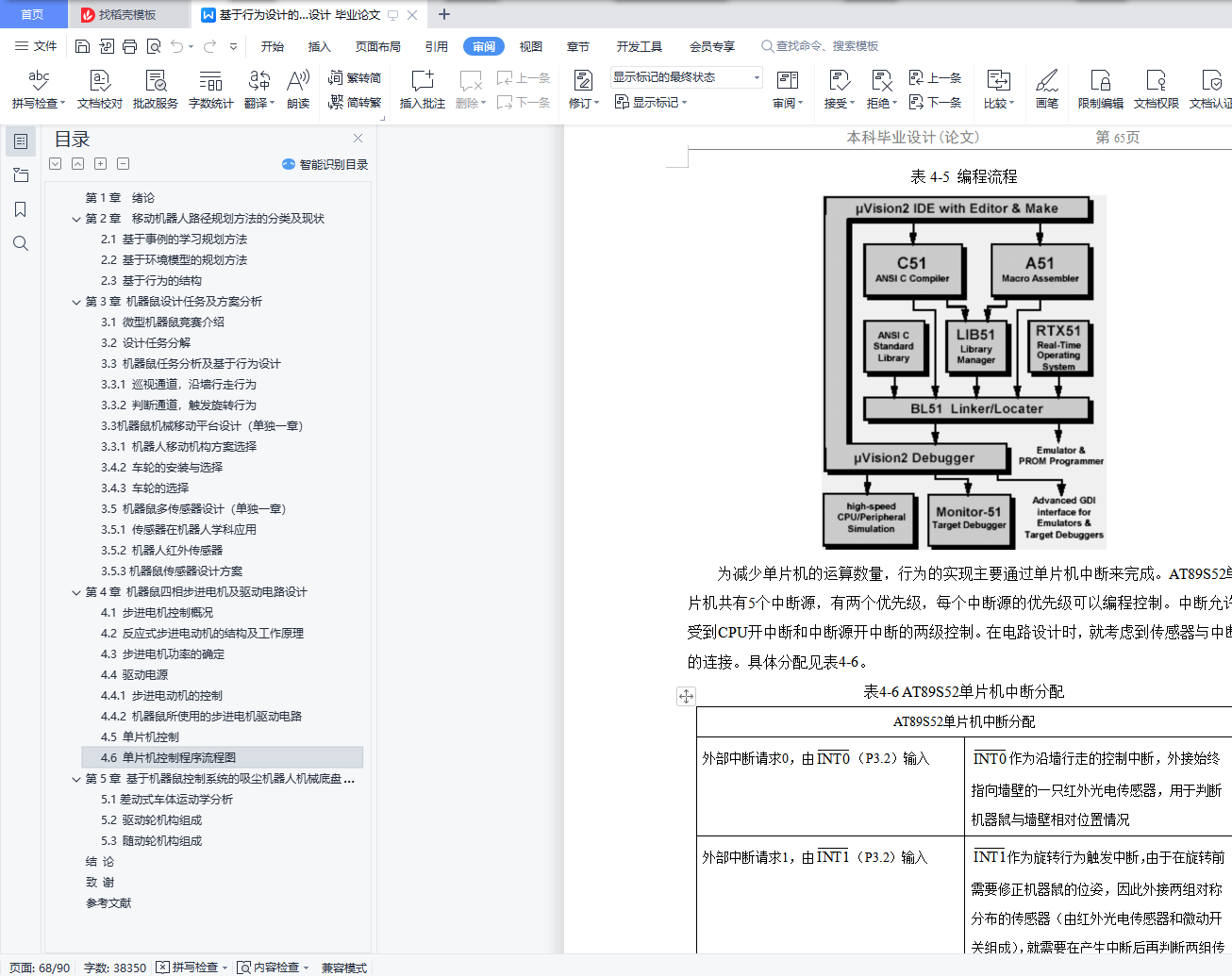The height and width of the screenshot is (976, 1232).
Task: Switch to the 开始 ribbon tab
Action: click(273, 46)
